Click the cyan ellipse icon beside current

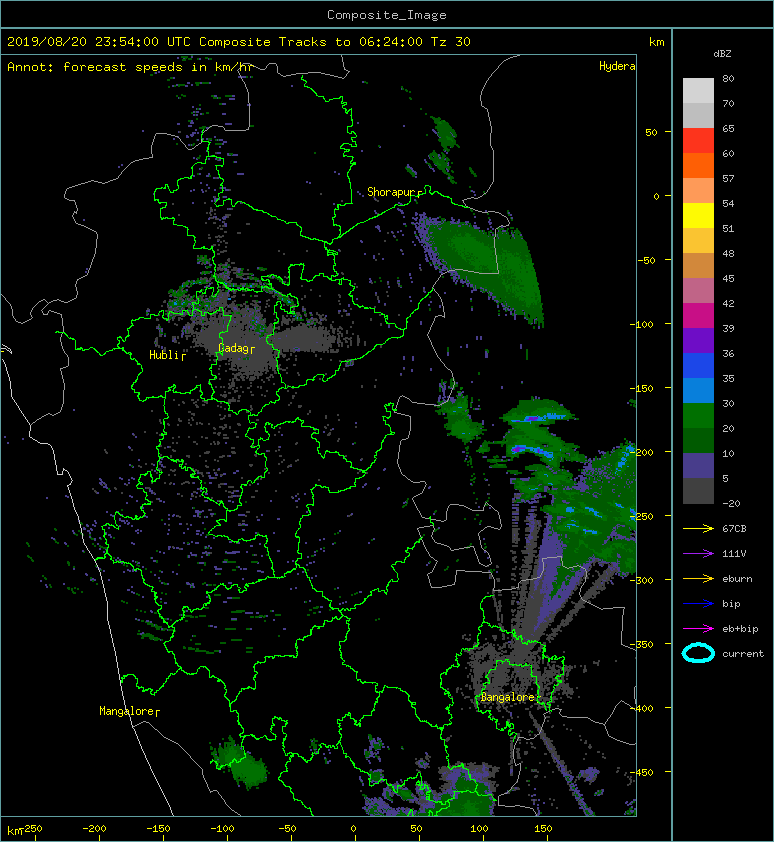point(698,653)
